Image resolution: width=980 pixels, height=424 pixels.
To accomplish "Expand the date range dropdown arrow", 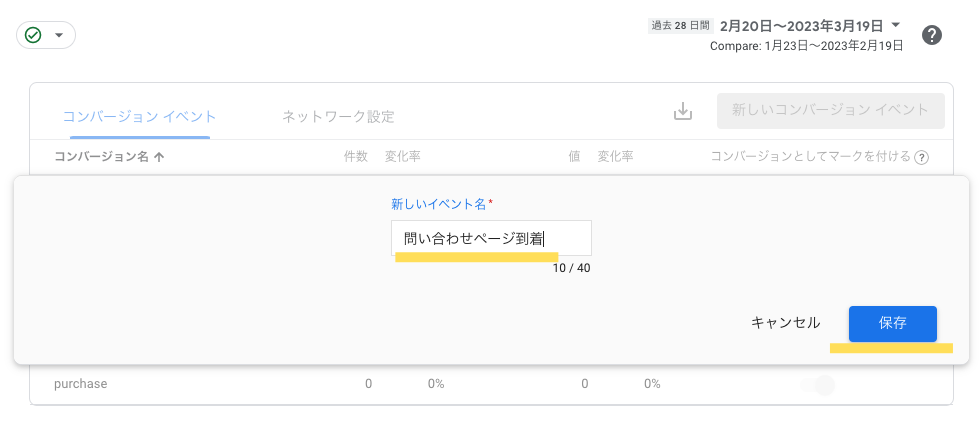I will 895,25.
